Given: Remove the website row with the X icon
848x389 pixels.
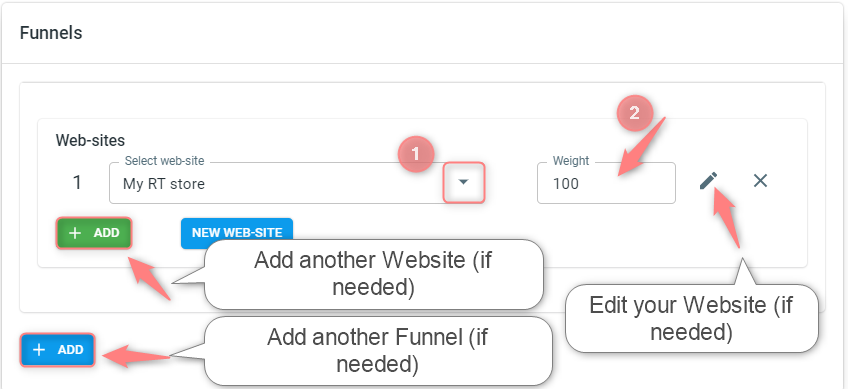Looking at the screenshot, I should tap(760, 181).
